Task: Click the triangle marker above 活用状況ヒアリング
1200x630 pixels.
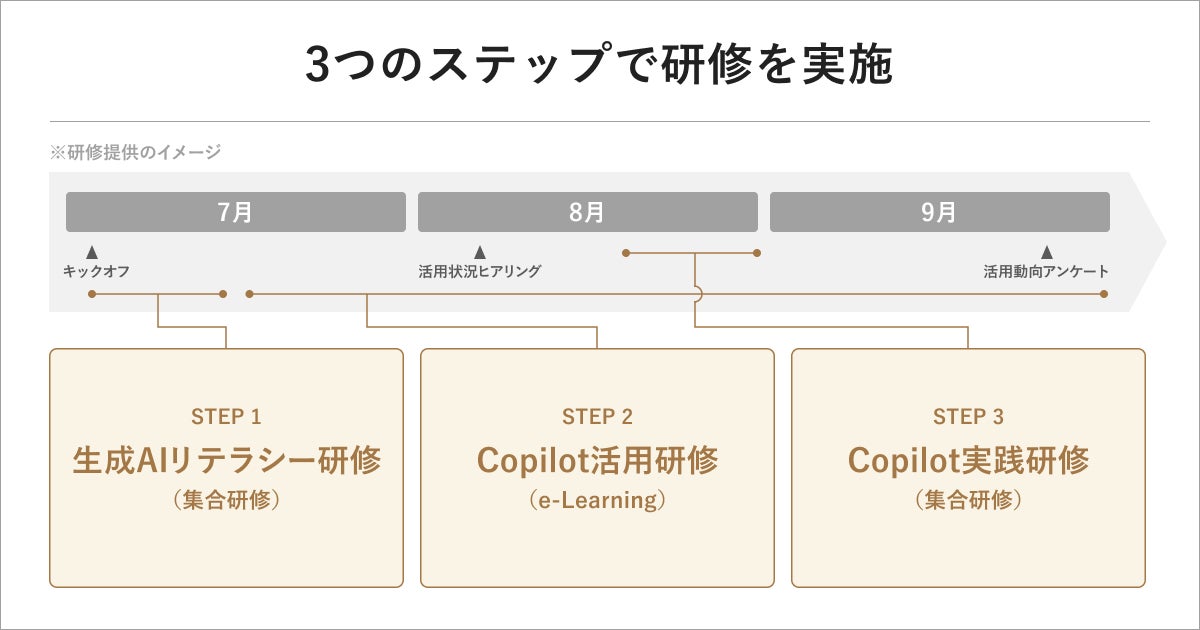Action: pos(479,252)
